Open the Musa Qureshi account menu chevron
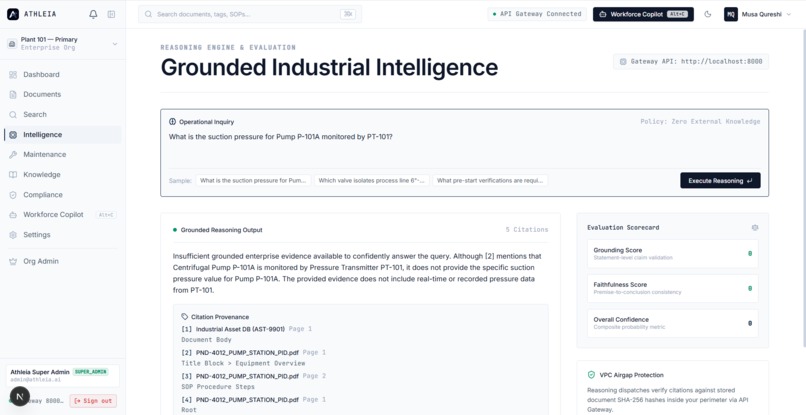 pyautogui.click(x=789, y=14)
